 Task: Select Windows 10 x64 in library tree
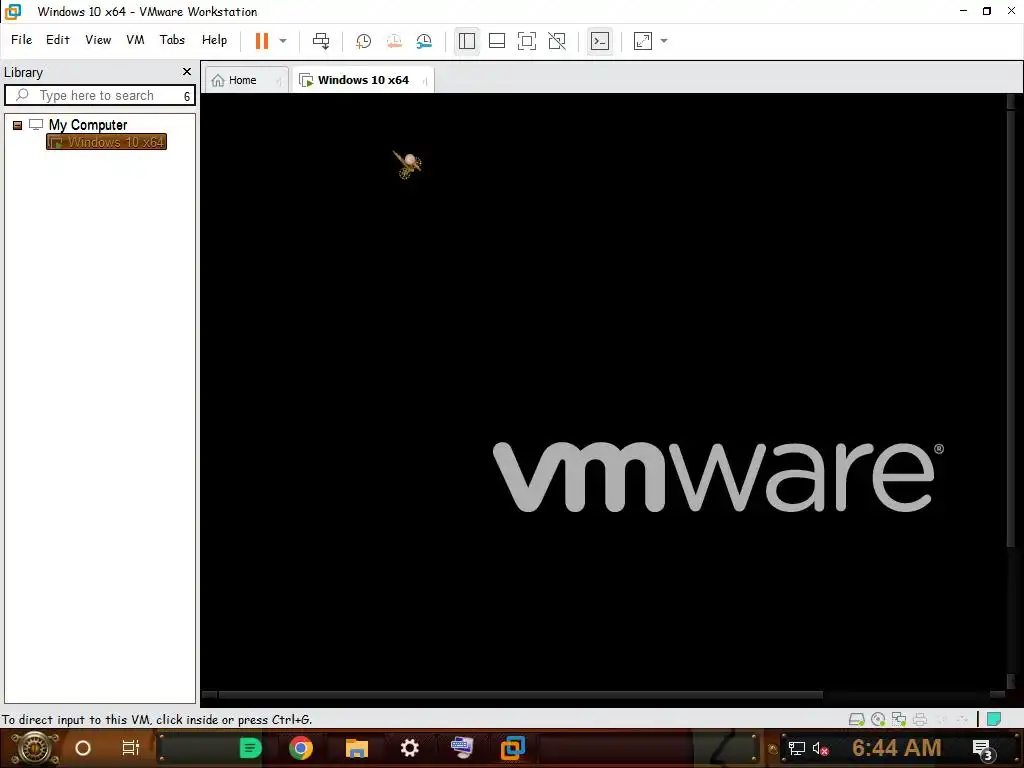(106, 142)
